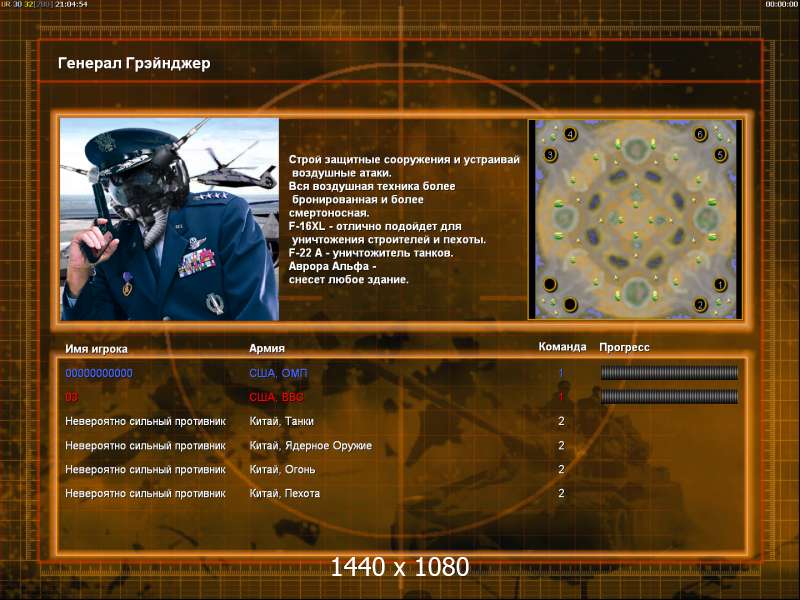
Task: Click start position marker 6 on the map
Action: (700, 134)
